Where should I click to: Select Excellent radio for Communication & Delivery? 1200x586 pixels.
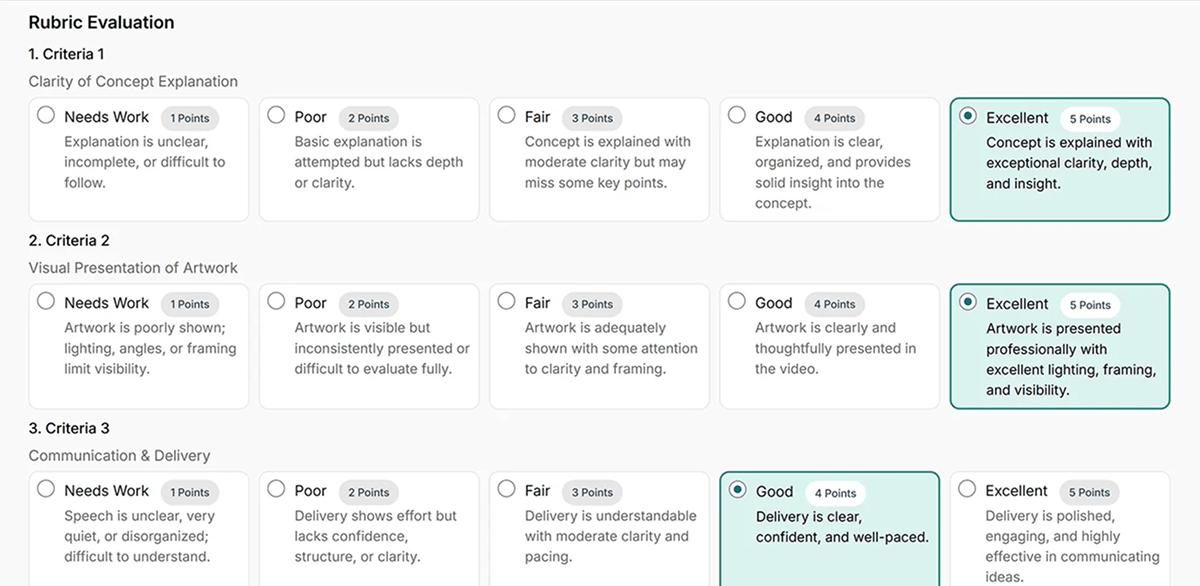pyautogui.click(x=967, y=489)
